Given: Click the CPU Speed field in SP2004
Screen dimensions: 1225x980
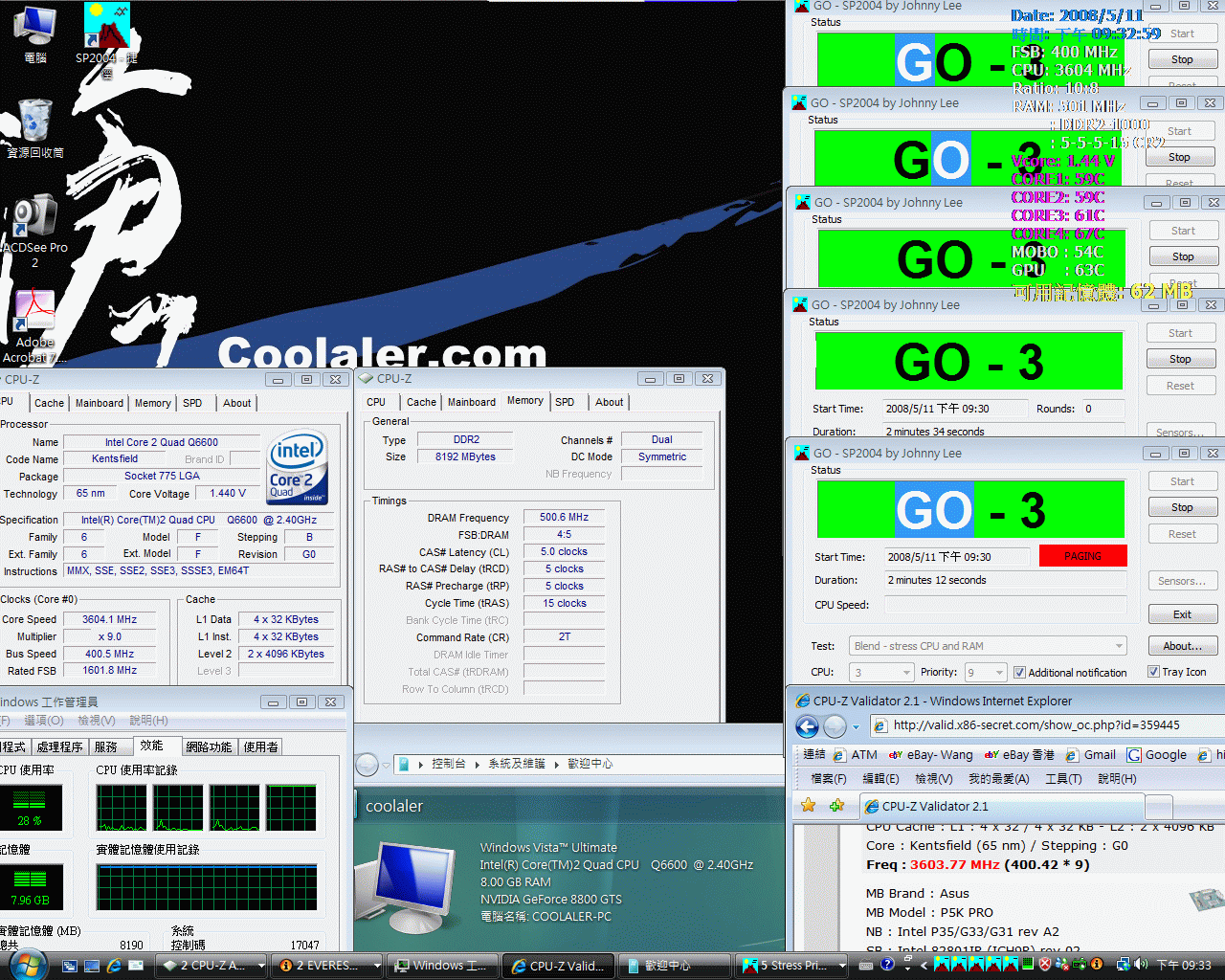Looking at the screenshot, I should [1005, 605].
